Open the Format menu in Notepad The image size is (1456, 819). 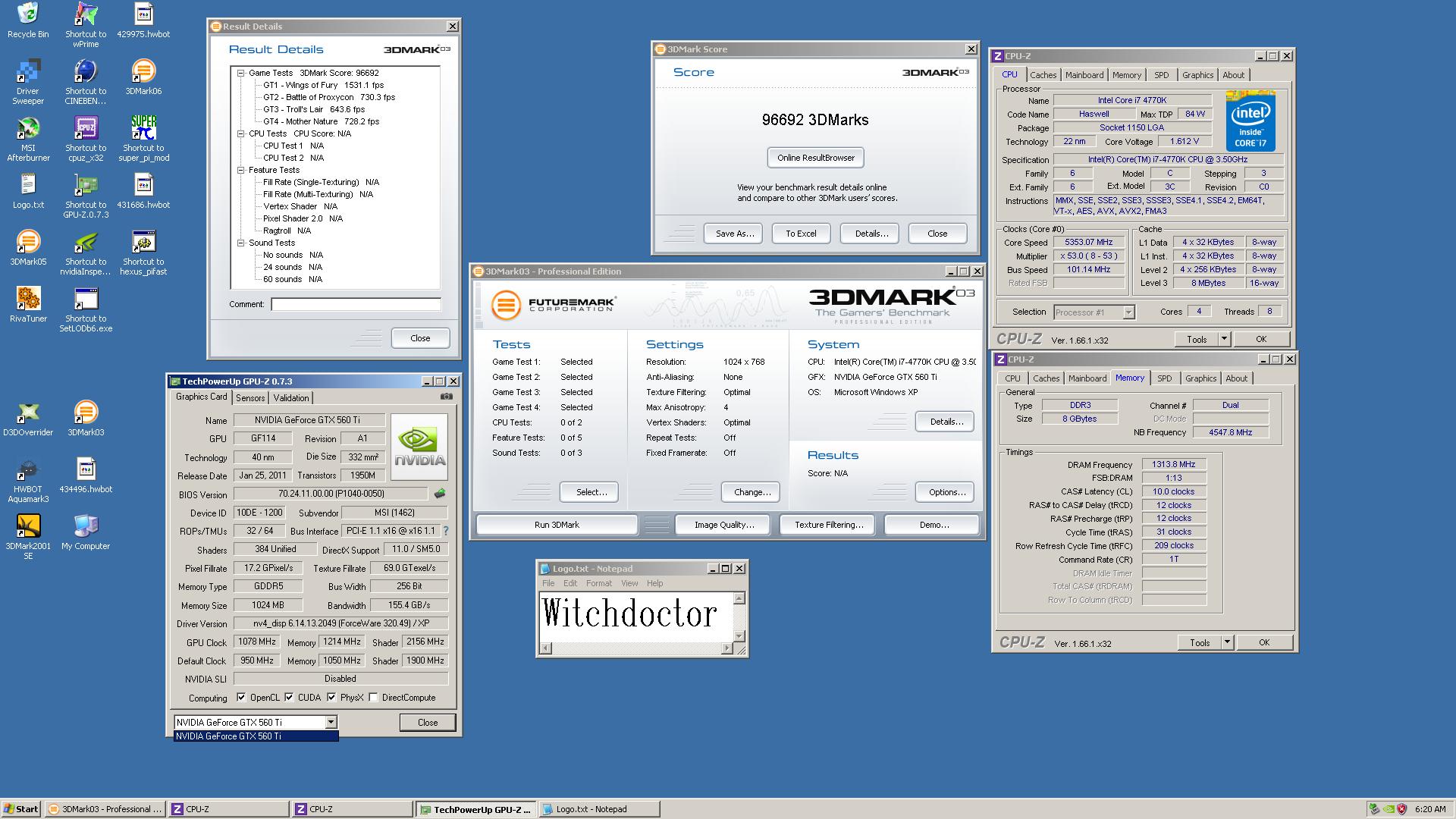point(598,584)
